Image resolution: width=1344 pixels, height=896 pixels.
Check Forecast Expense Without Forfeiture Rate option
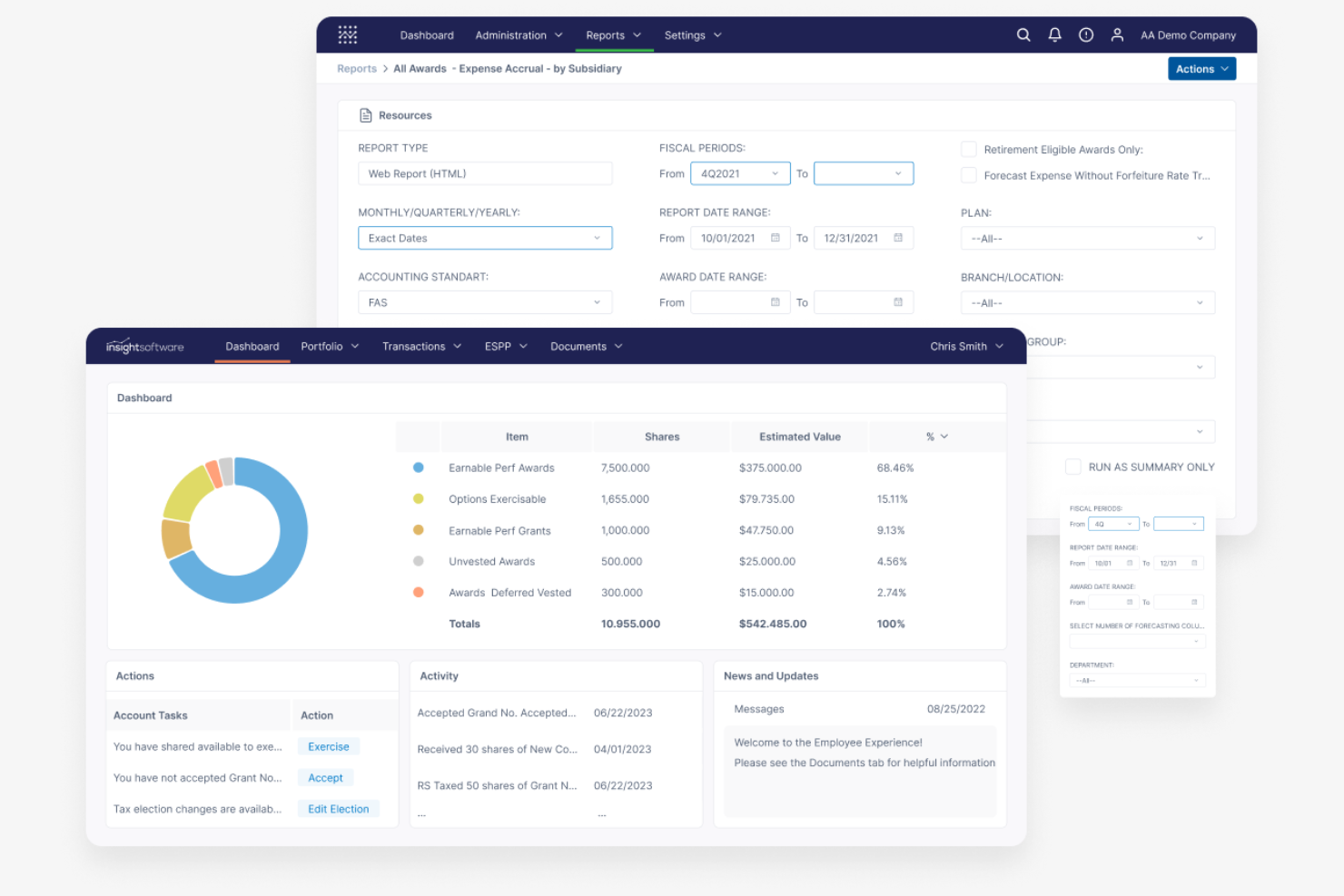tap(968, 175)
